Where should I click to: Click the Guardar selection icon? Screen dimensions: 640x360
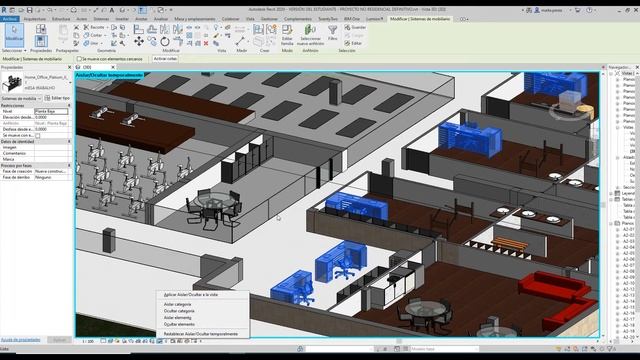click(355, 27)
